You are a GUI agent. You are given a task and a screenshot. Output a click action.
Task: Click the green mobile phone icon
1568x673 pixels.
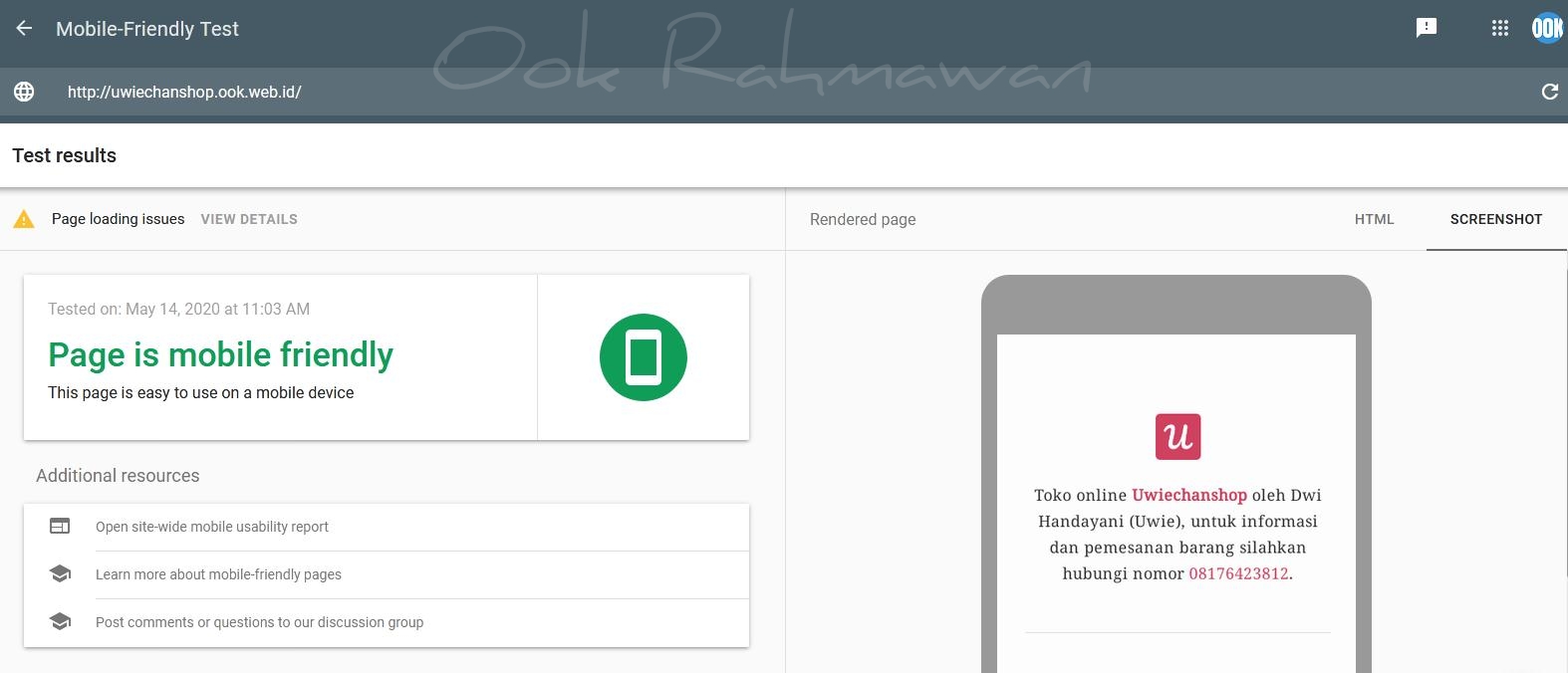pos(643,357)
